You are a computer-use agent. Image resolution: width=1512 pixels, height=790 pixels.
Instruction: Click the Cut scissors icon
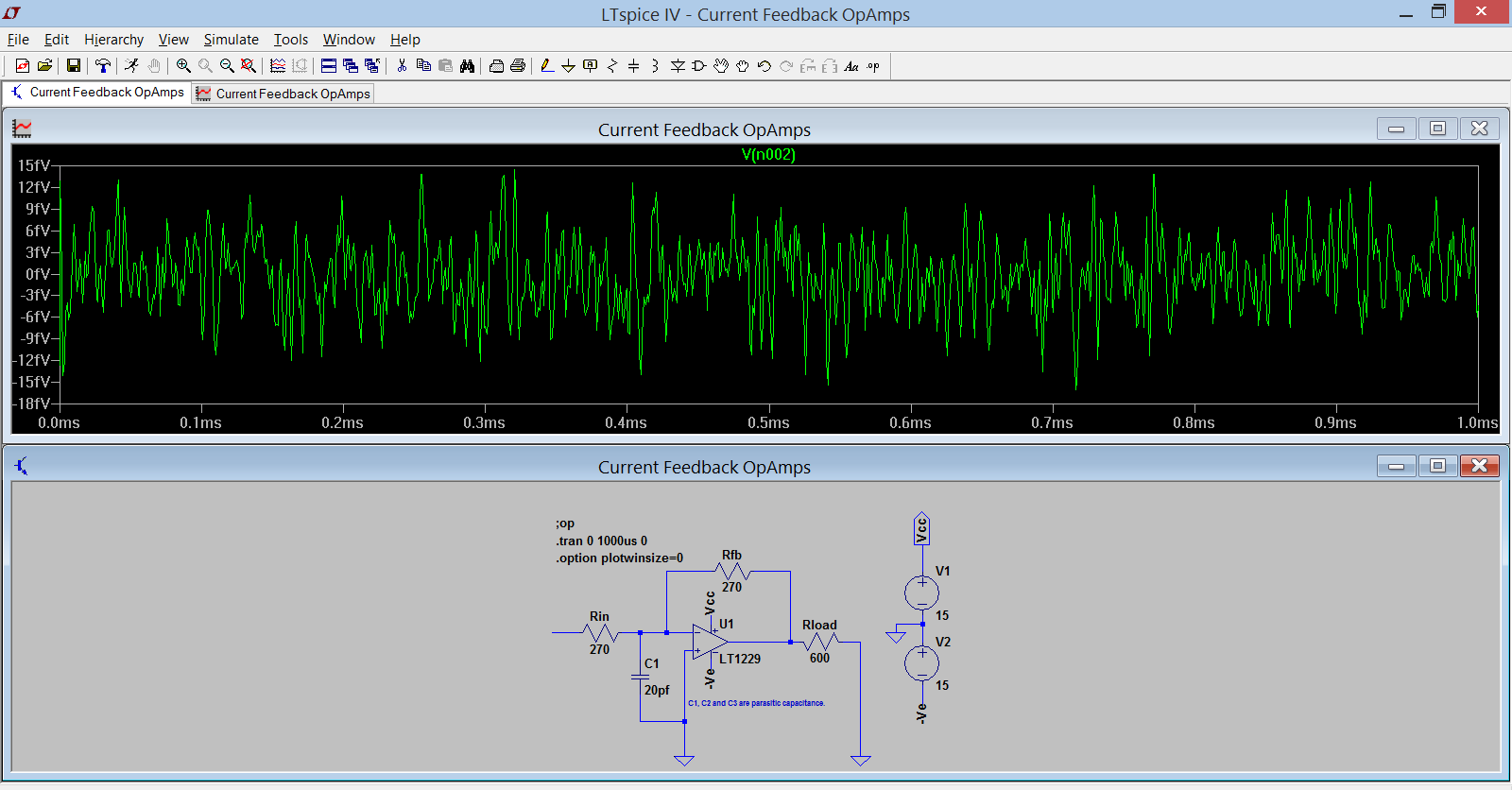[402, 66]
